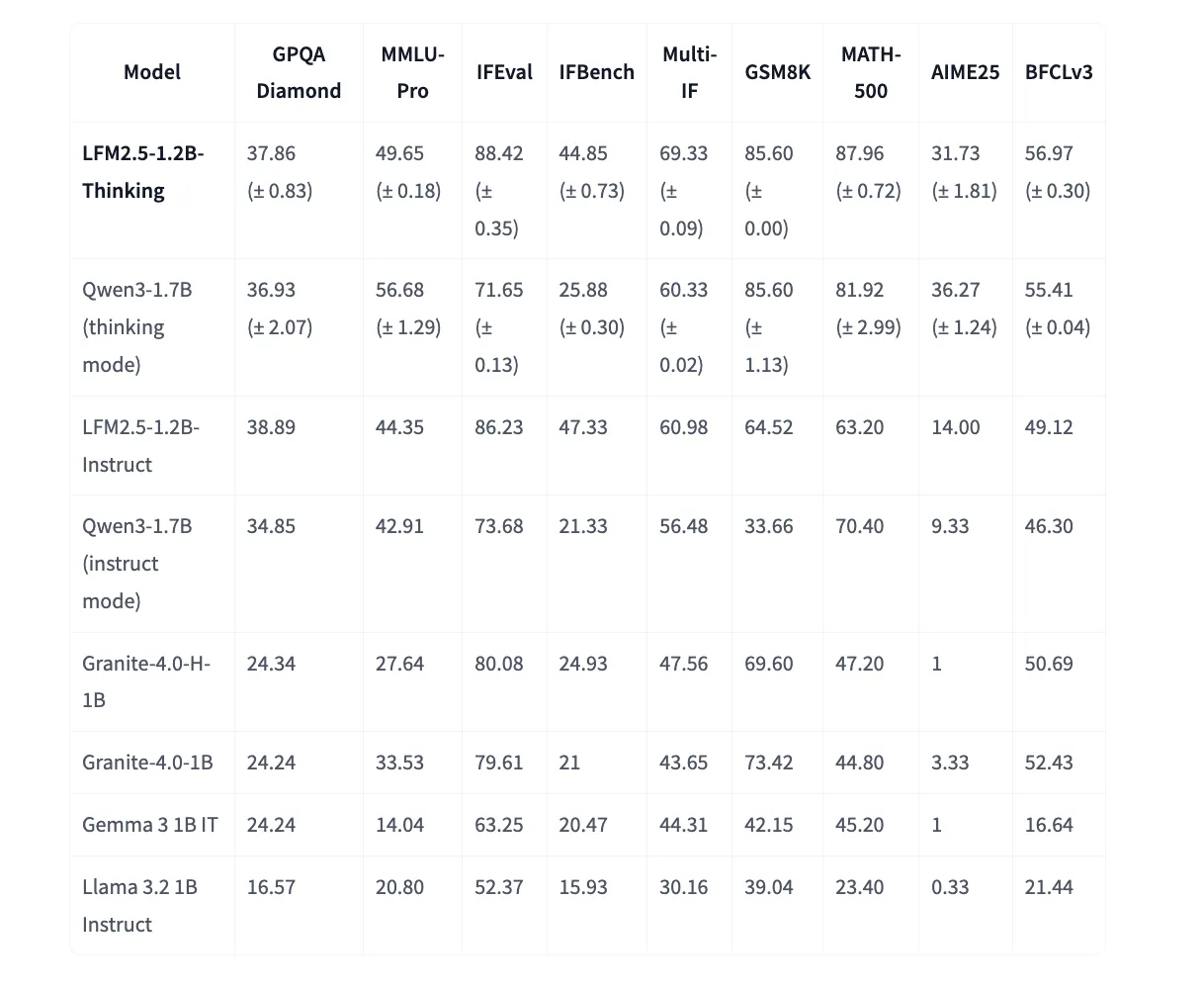Click the LFM2.5-1.2B-Instruct model name
This screenshot has height=989, width=1204.
pos(140,446)
